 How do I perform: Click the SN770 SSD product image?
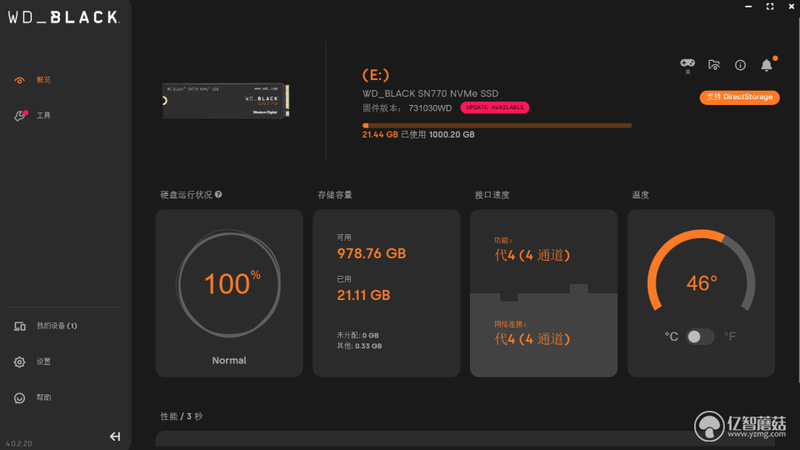(x=226, y=101)
